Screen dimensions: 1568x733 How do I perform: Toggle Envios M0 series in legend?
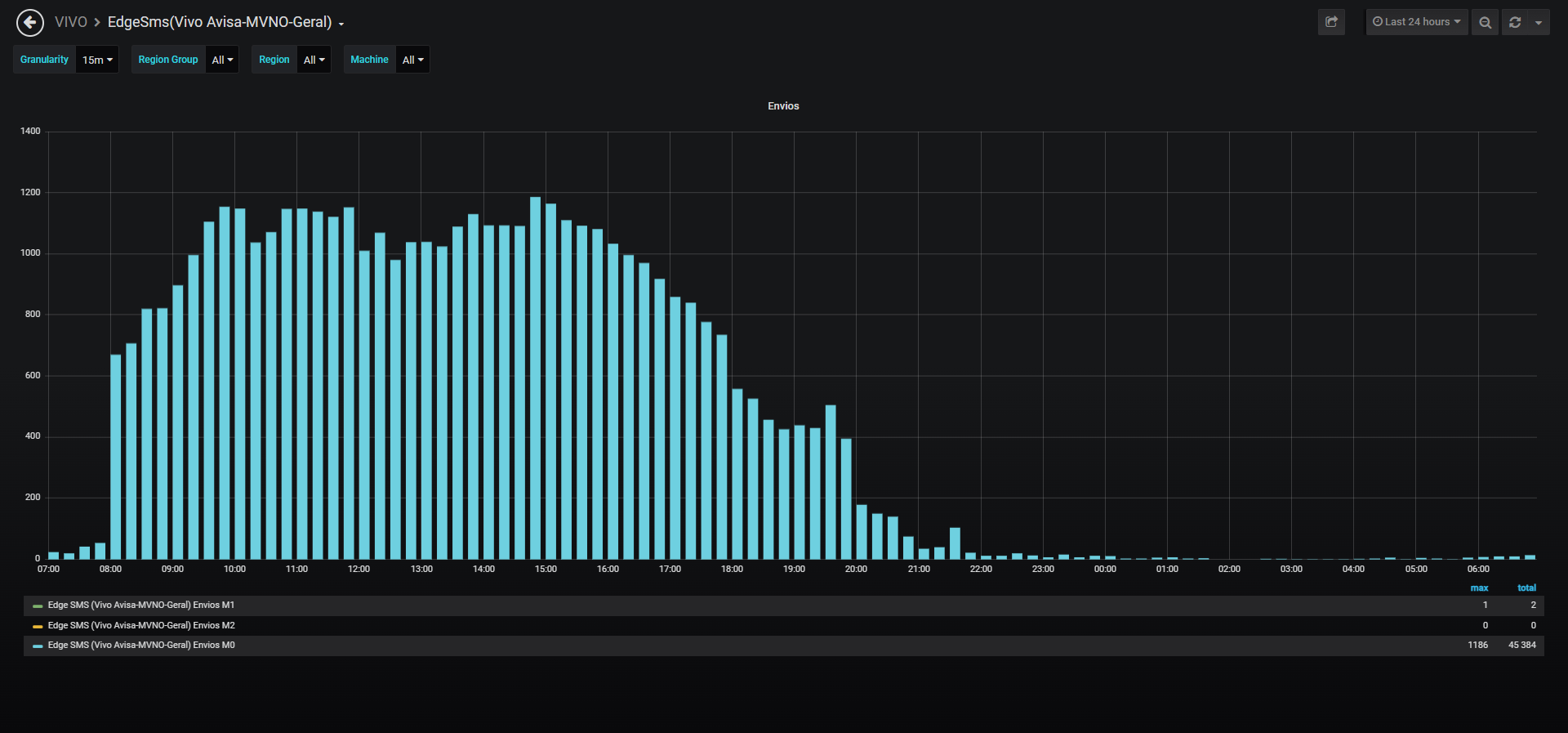point(141,646)
